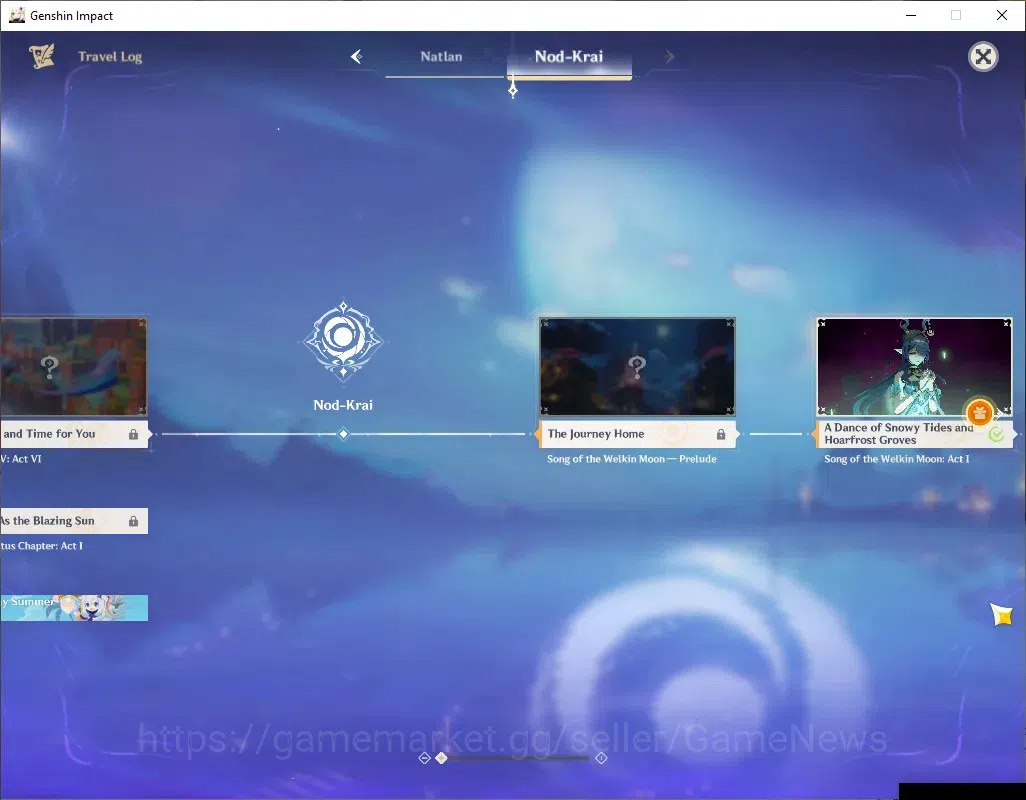Click the Genshin Impact window icon
The width and height of the screenshot is (1026, 800).
coord(17,15)
